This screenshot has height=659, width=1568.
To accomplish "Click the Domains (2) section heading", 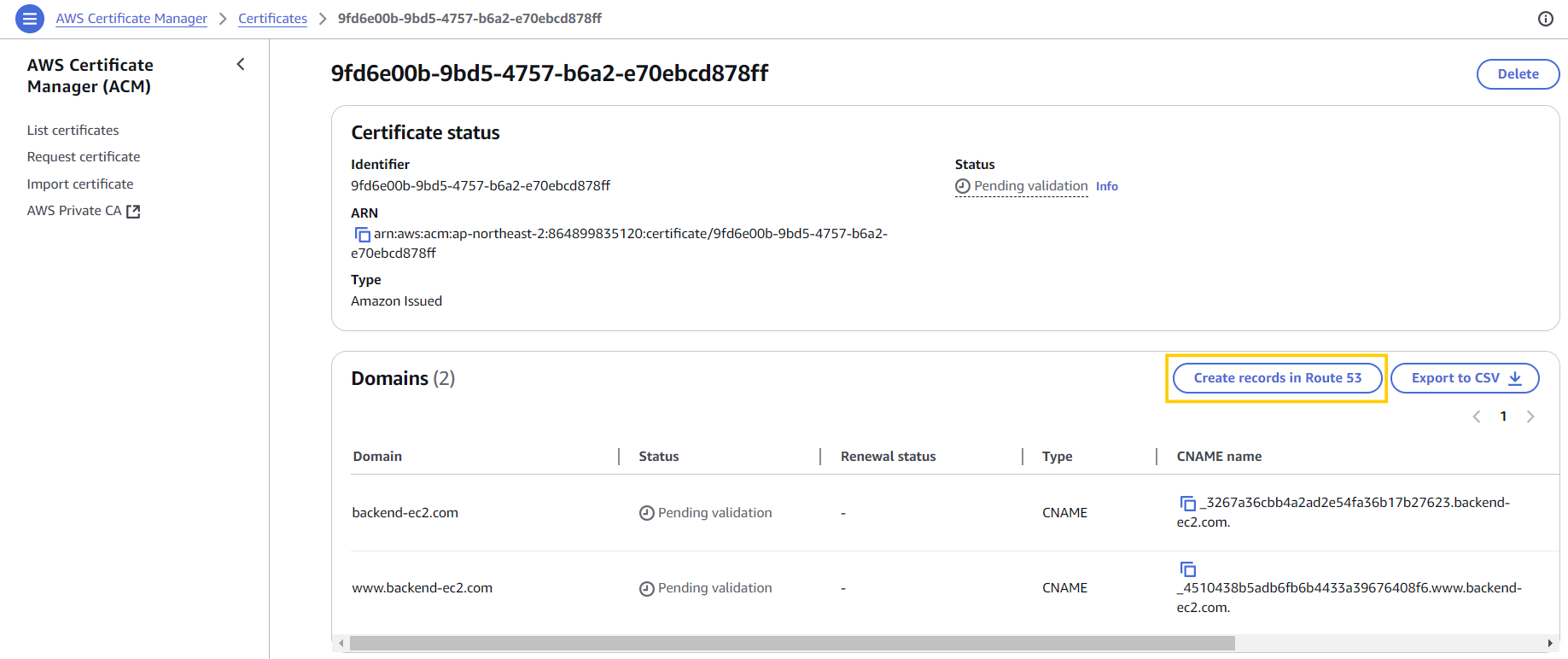I will [403, 378].
